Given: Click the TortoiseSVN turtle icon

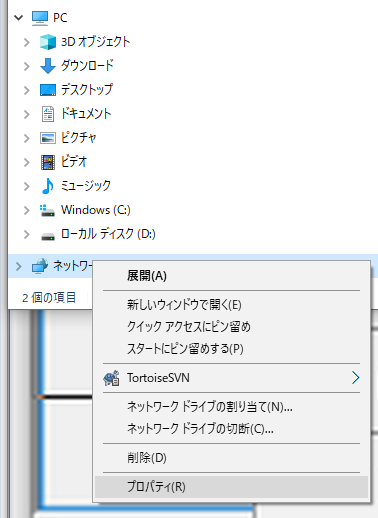Looking at the screenshot, I should (x=111, y=378).
